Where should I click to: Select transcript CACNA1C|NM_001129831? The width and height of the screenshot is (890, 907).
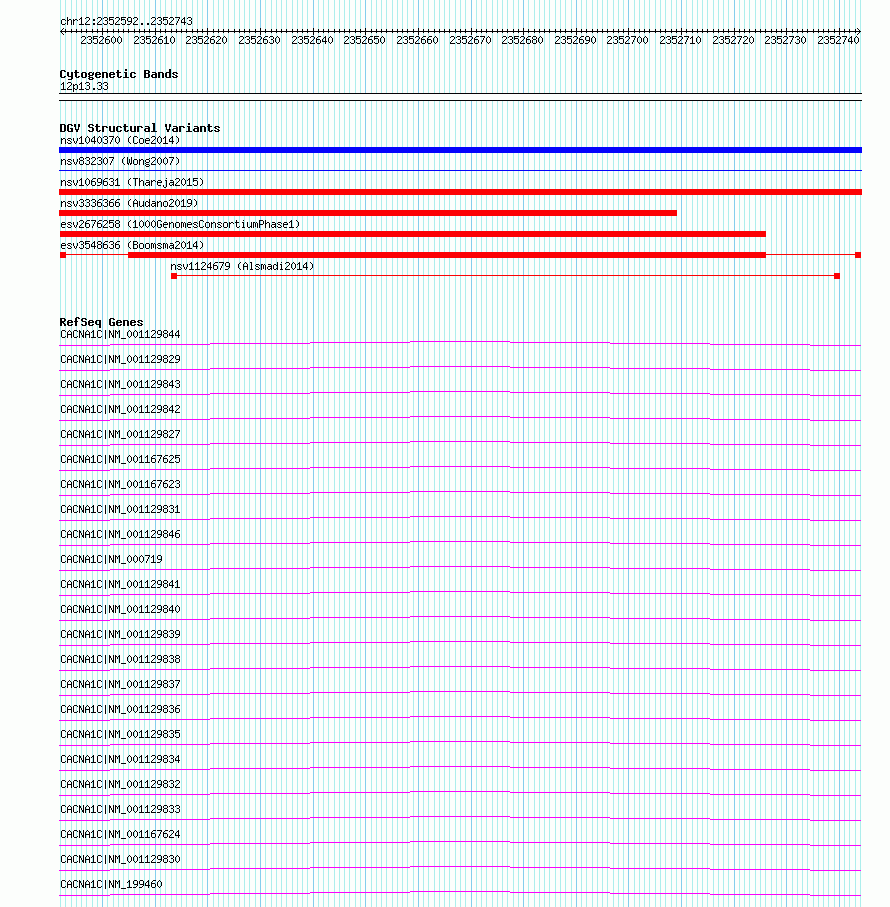(x=120, y=510)
